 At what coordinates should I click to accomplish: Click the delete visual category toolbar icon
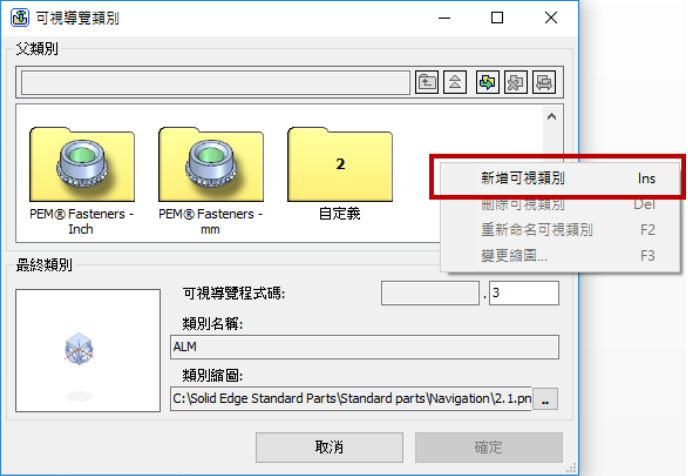coord(516,82)
